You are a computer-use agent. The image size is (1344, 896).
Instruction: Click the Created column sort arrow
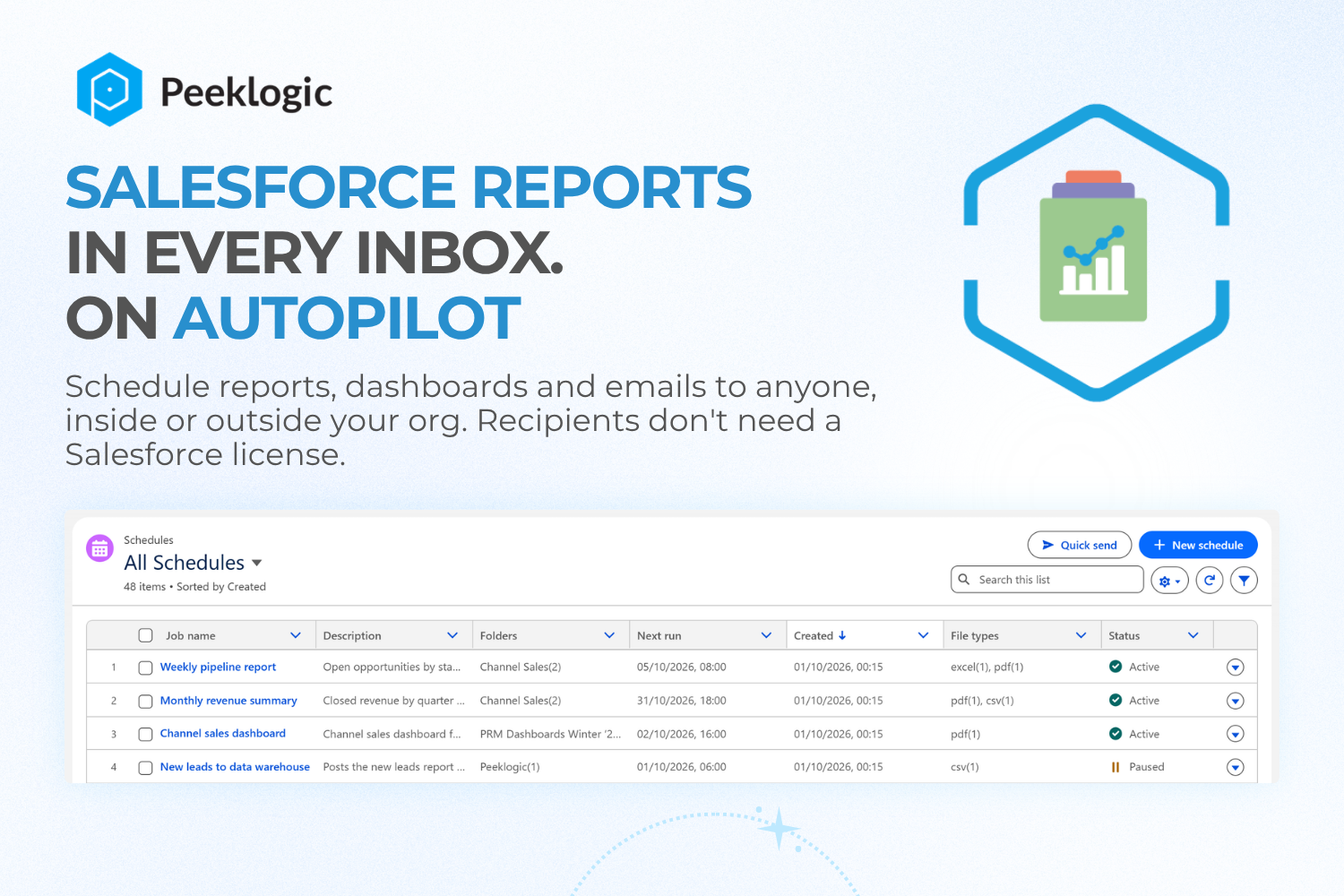point(842,635)
